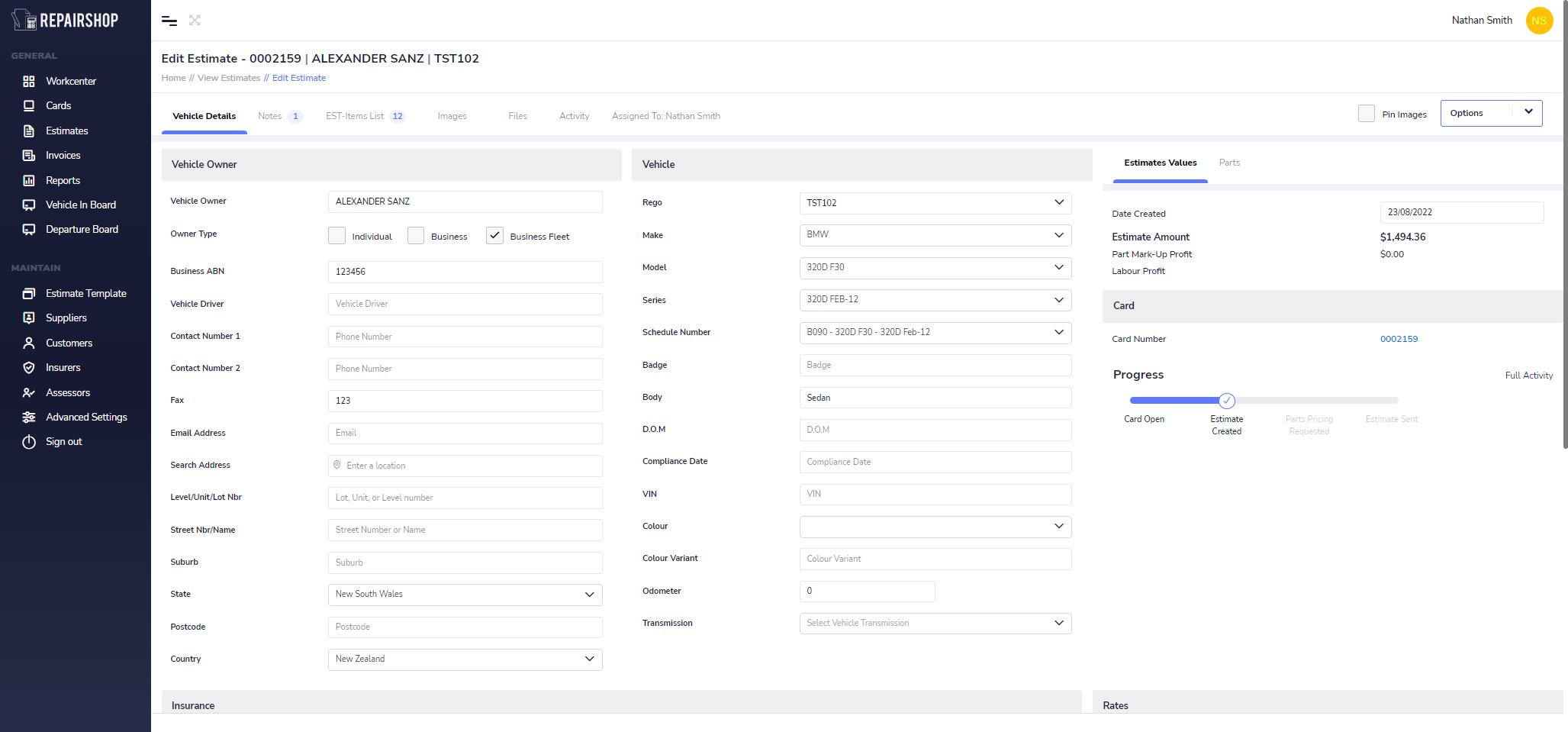Open the Files tab

click(x=517, y=116)
